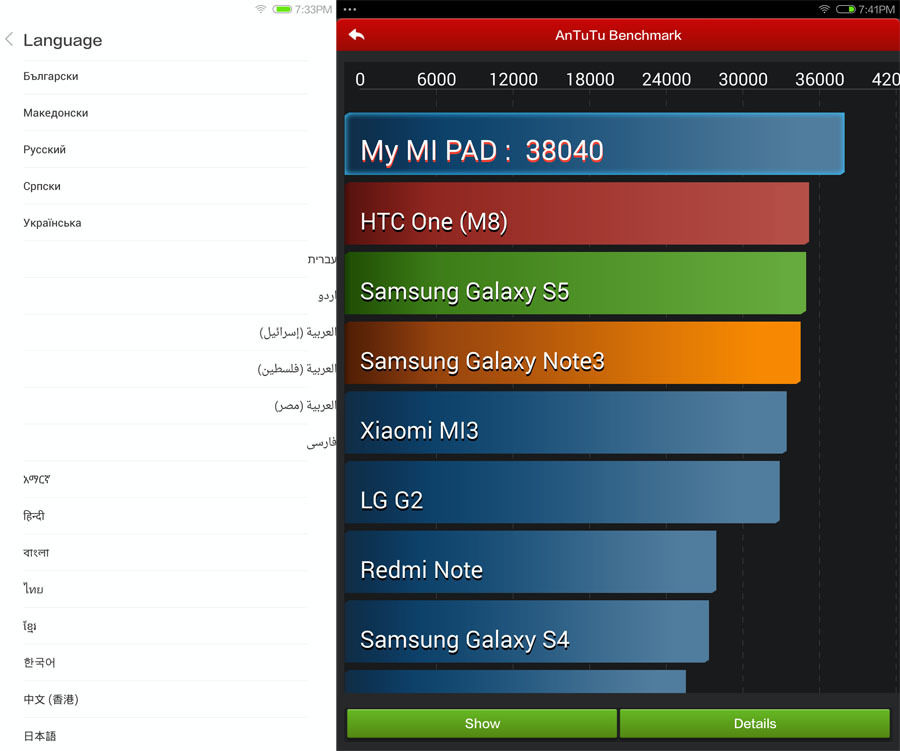Tap the My MI PAD 38040 score bar
The height and width of the screenshot is (751, 900).
tap(595, 144)
